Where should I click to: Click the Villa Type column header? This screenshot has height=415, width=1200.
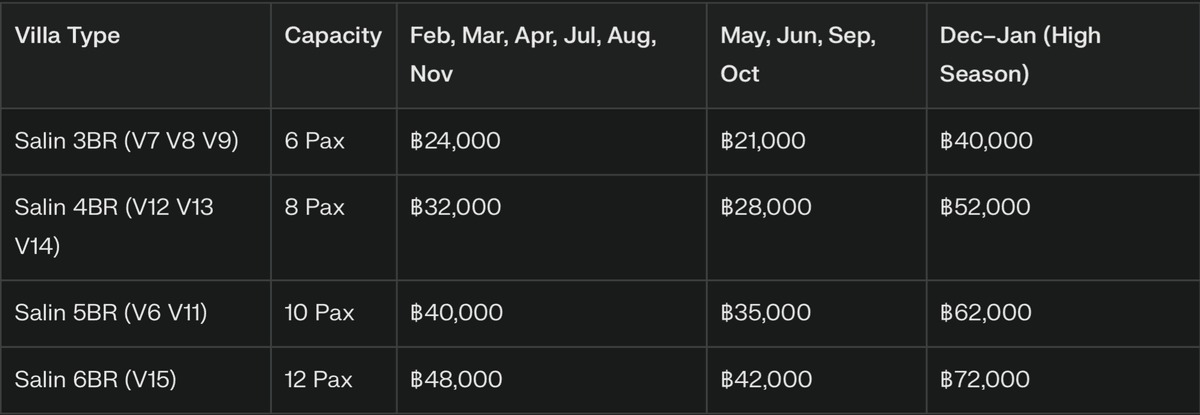tap(67, 36)
